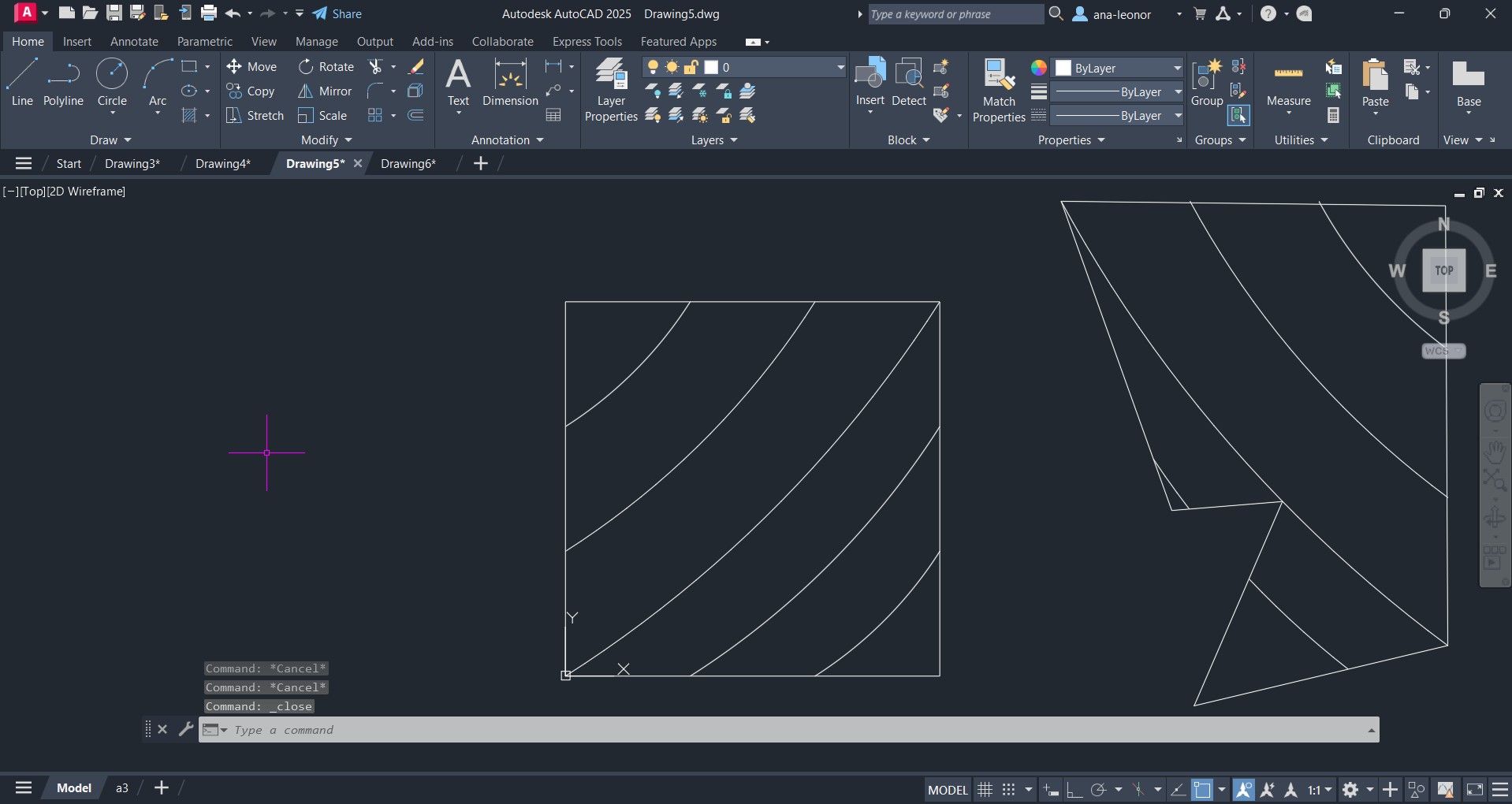Click the Mirror button
Viewport: 1512px width, 804px height.
[325, 91]
